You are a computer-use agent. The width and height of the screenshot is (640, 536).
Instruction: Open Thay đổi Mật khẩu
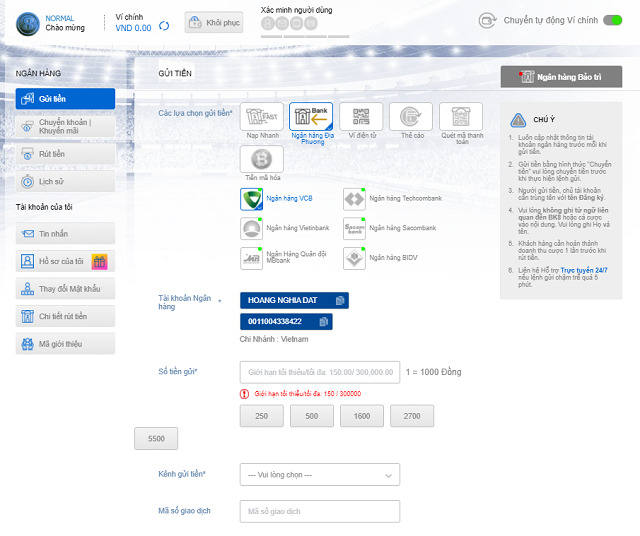pos(65,289)
